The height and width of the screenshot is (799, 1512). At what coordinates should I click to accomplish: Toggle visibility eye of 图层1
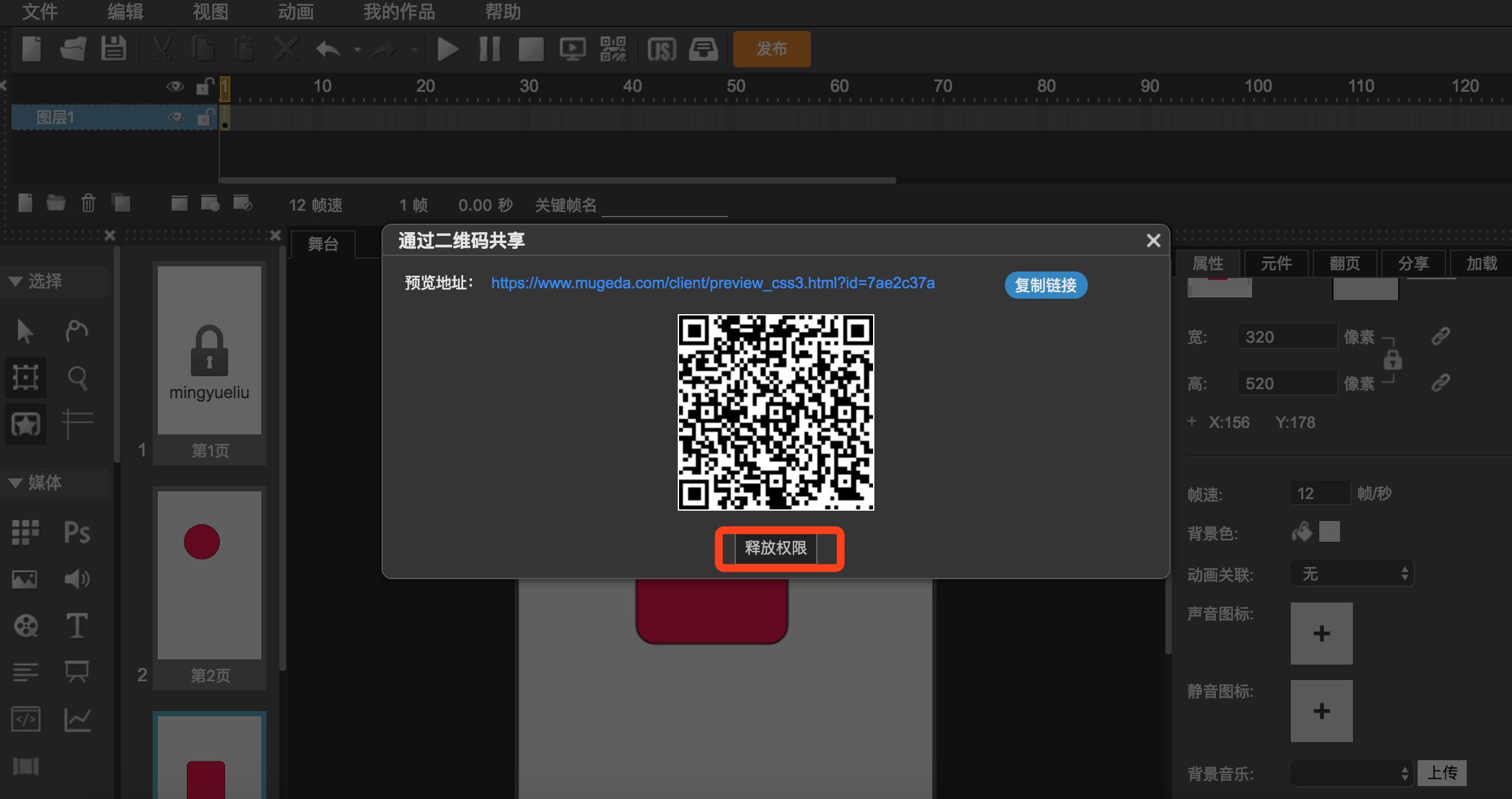(176, 118)
